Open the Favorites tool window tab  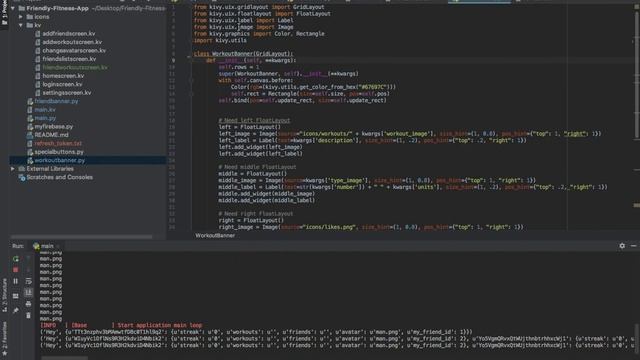pos(4,338)
